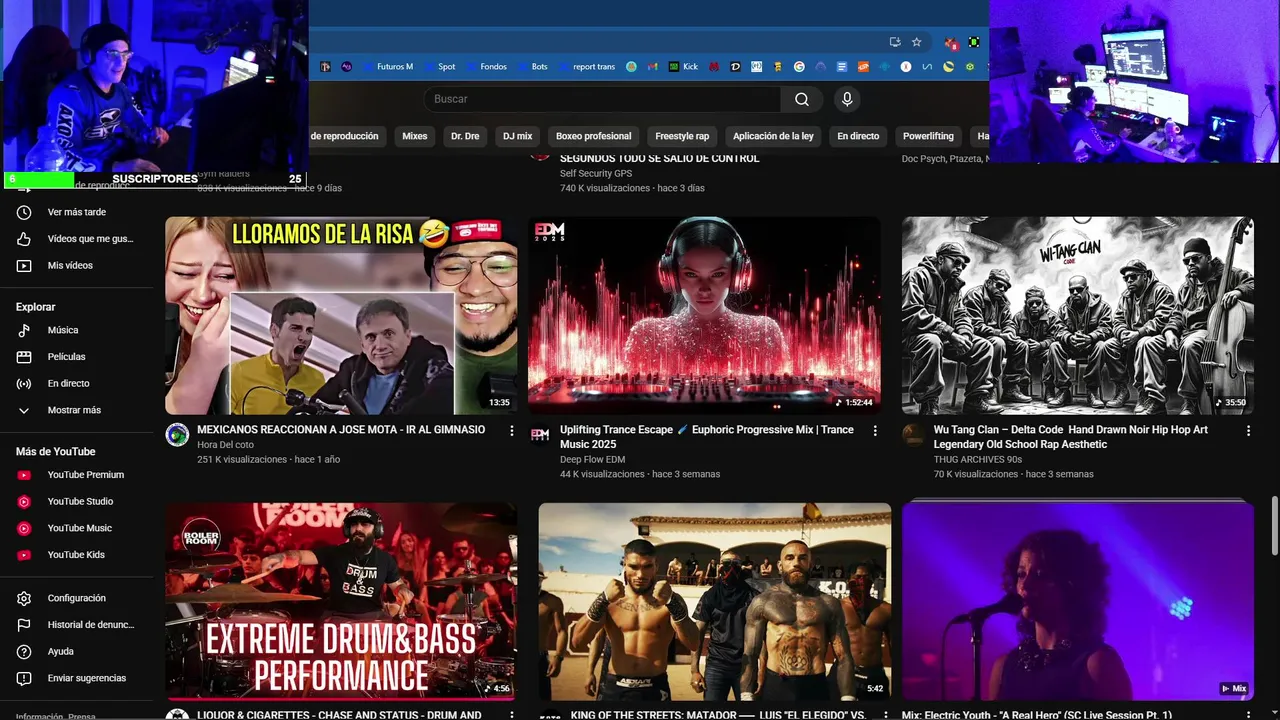Open Self Security GPS channel link
1280x720 pixels.
pyautogui.click(x=596, y=174)
